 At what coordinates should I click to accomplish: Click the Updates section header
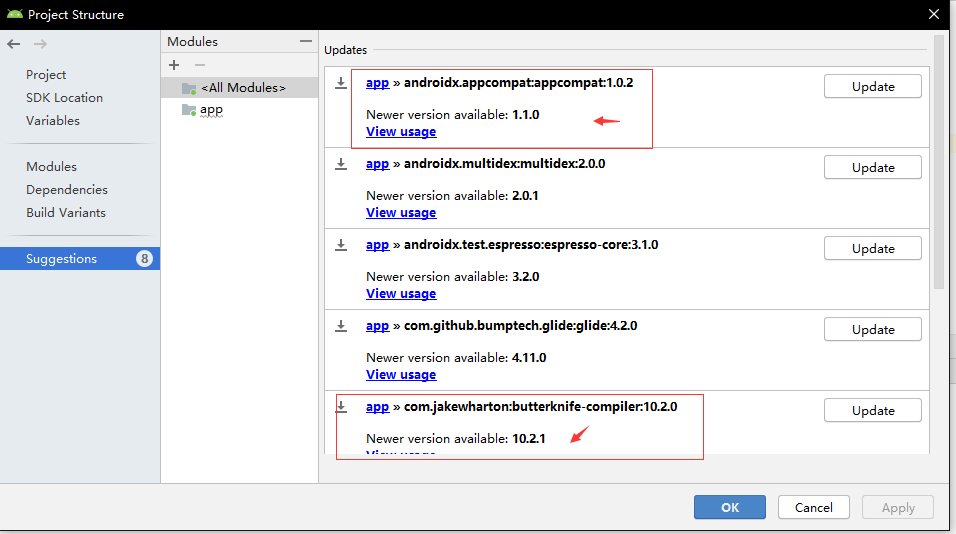tap(346, 50)
